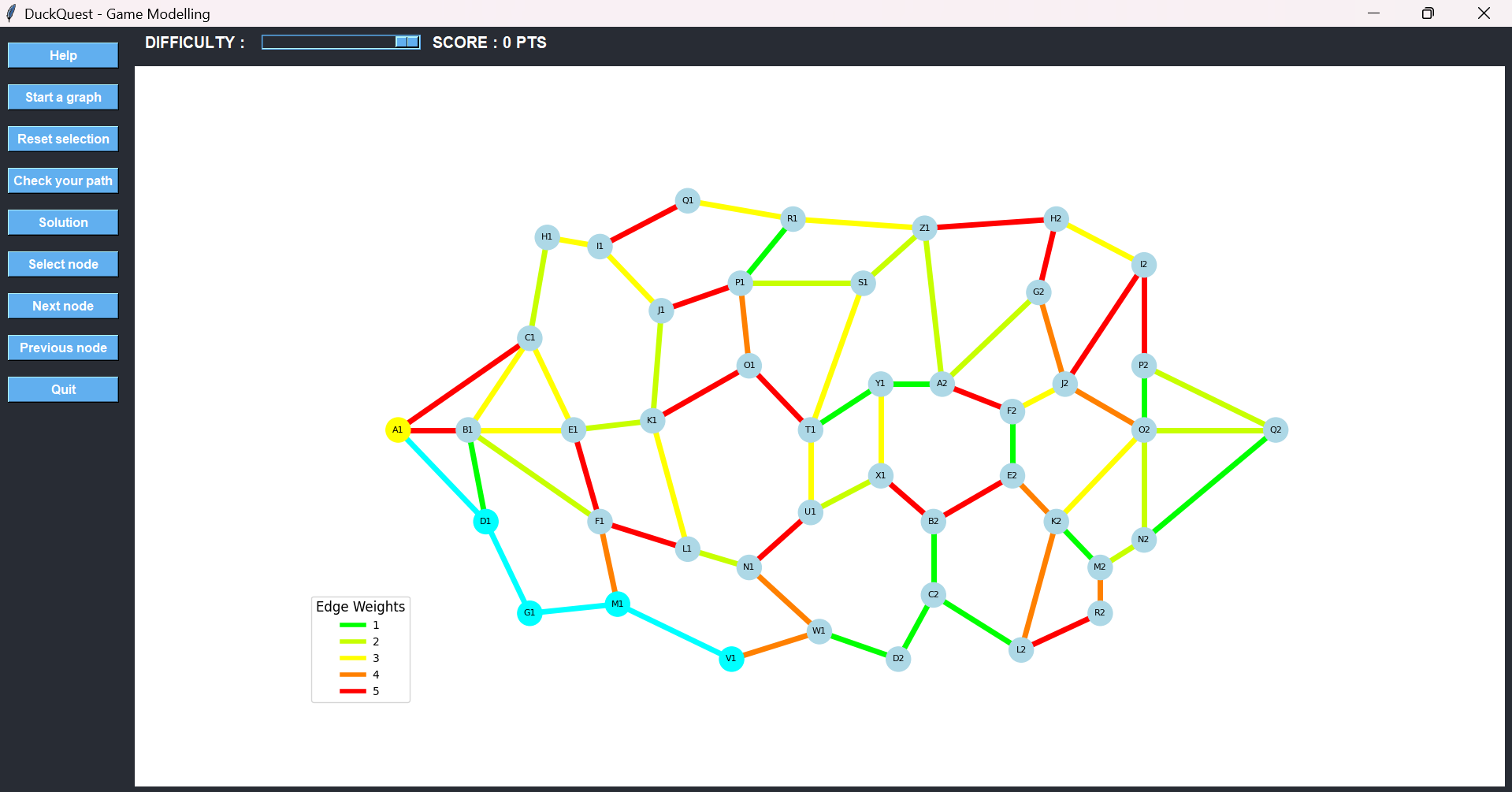
Task: Select graph node E1
Action: (x=573, y=429)
